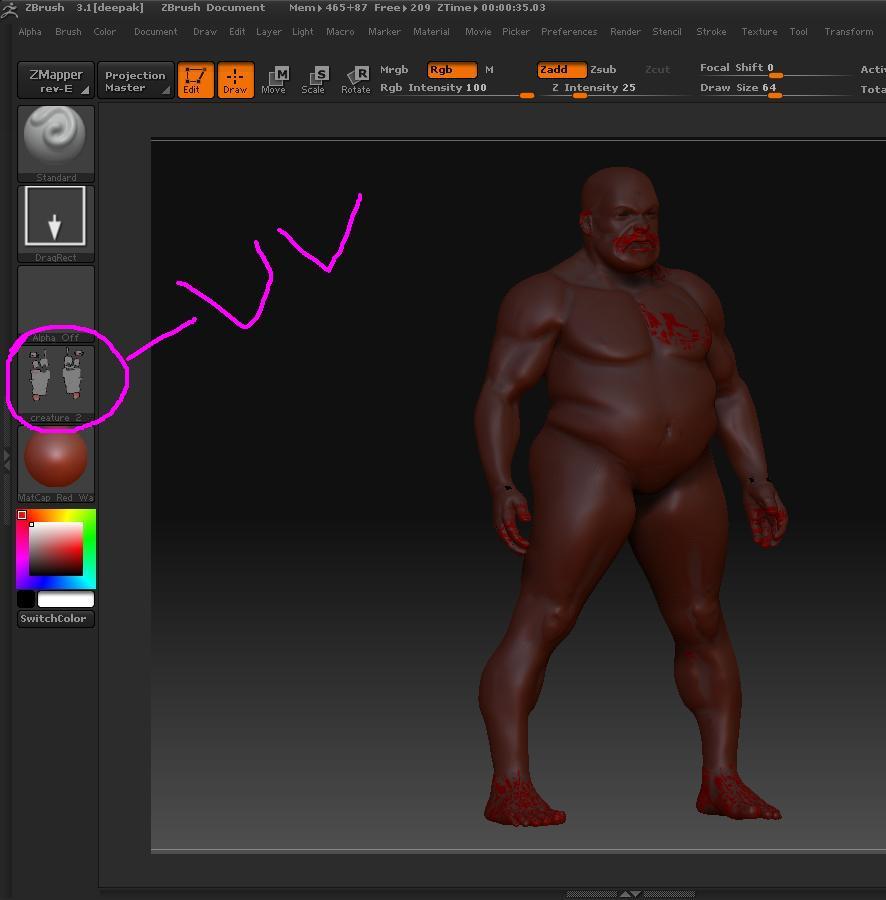Open the Marker menu
The image size is (886, 900).
click(384, 32)
